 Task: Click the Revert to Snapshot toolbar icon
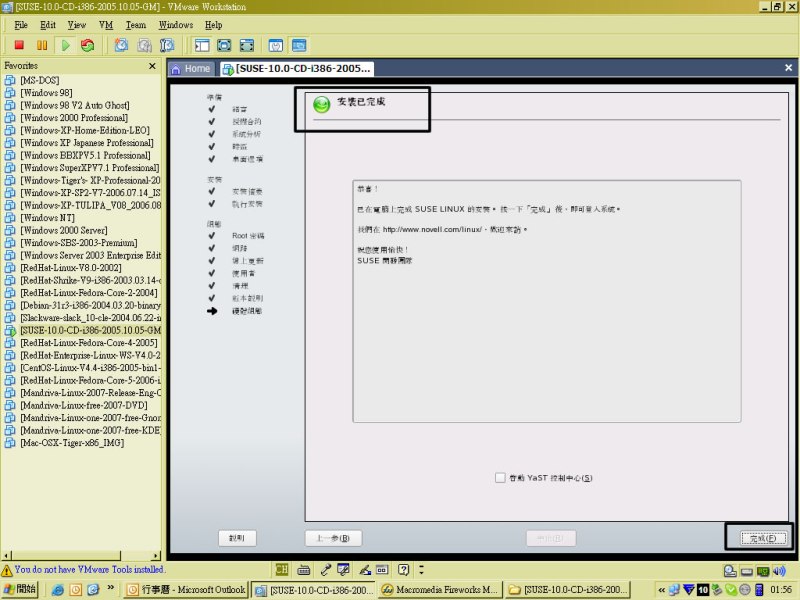tap(144, 45)
